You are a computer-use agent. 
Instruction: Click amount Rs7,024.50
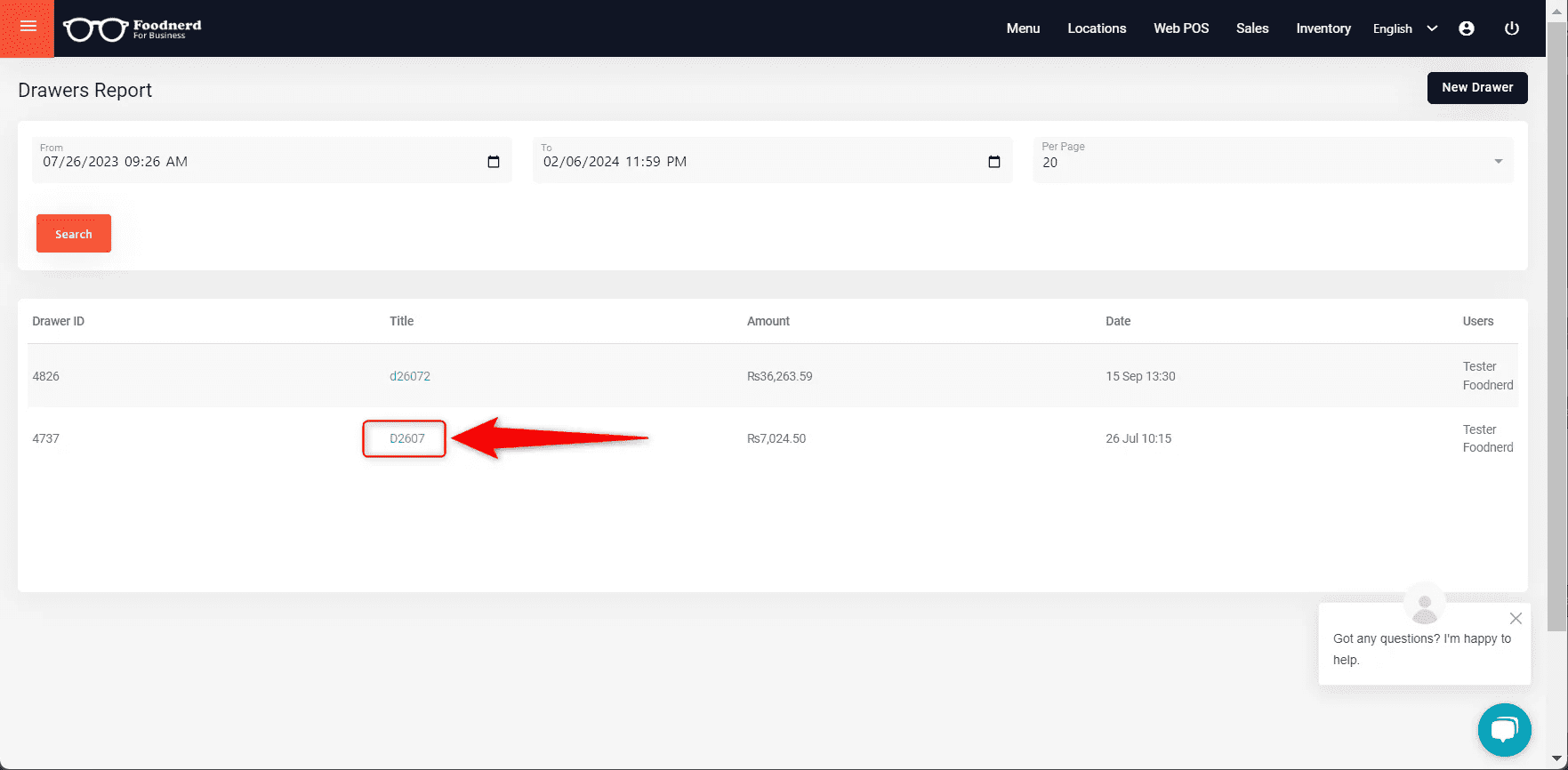point(776,438)
